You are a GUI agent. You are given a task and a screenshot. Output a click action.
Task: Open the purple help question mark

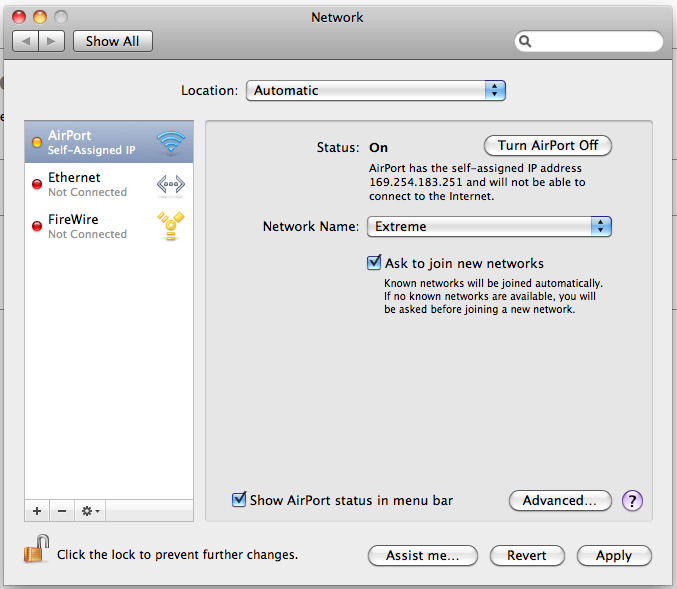click(x=632, y=501)
